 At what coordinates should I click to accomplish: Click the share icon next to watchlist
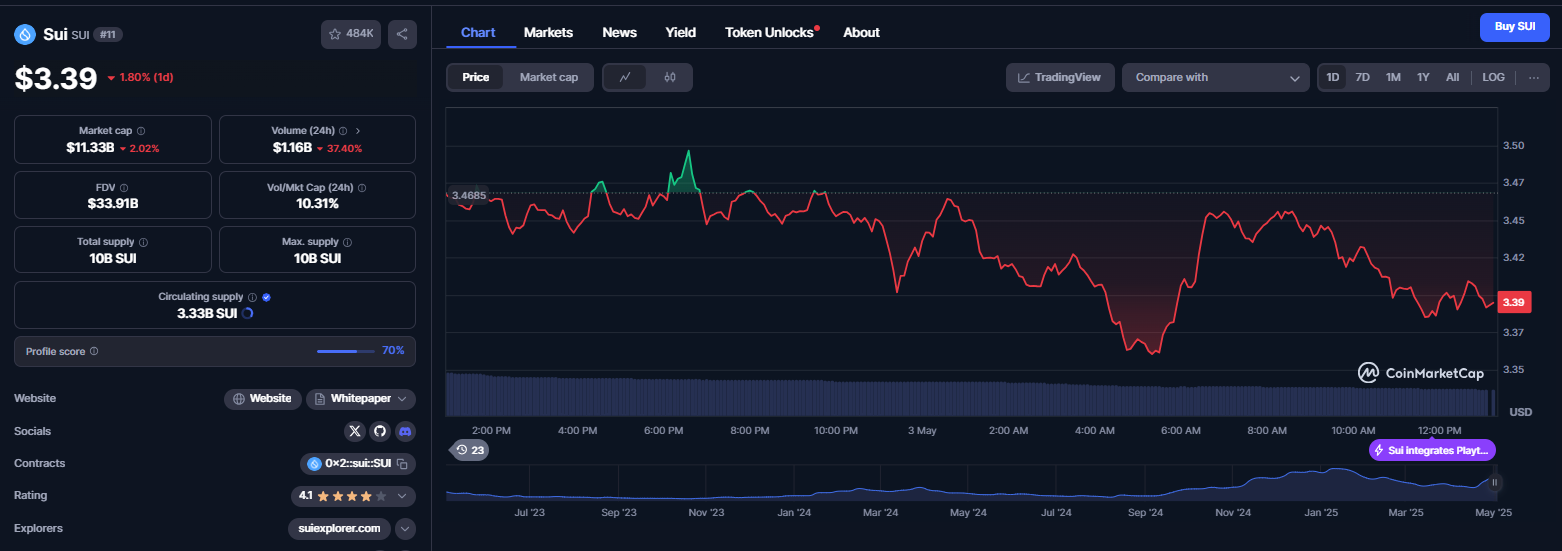click(402, 34)
